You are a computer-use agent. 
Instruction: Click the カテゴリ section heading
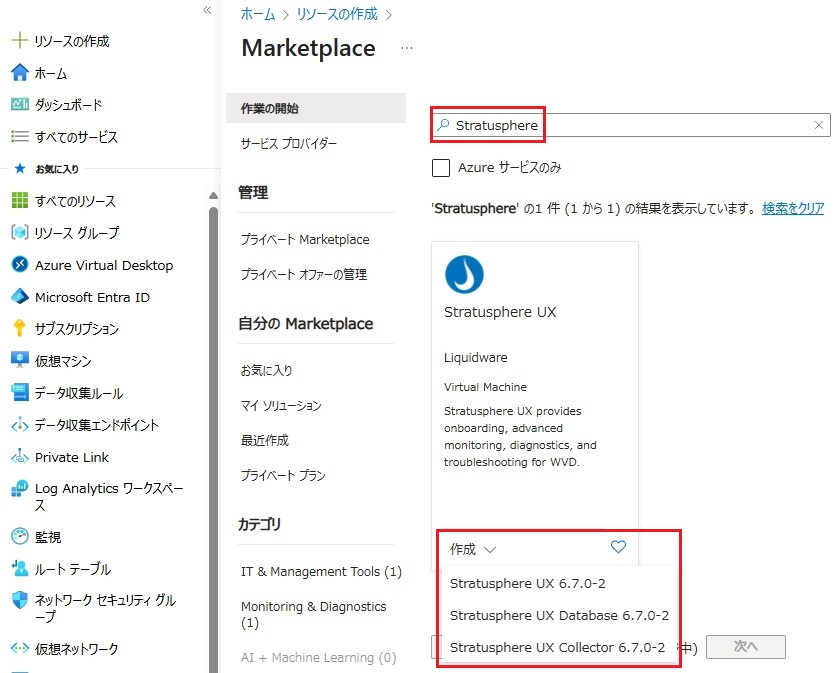pos(259,524)
